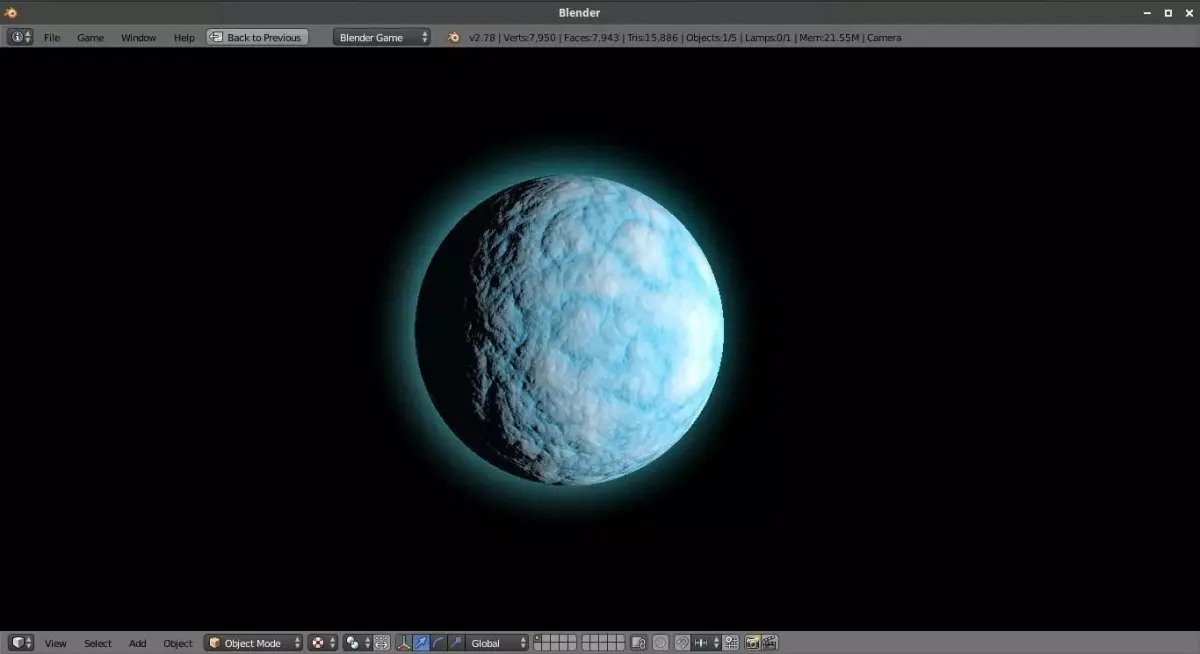This screenshot has width=1200, height=654.
Task: Open the Add menu in the viewport header
Action: [138, 643]
